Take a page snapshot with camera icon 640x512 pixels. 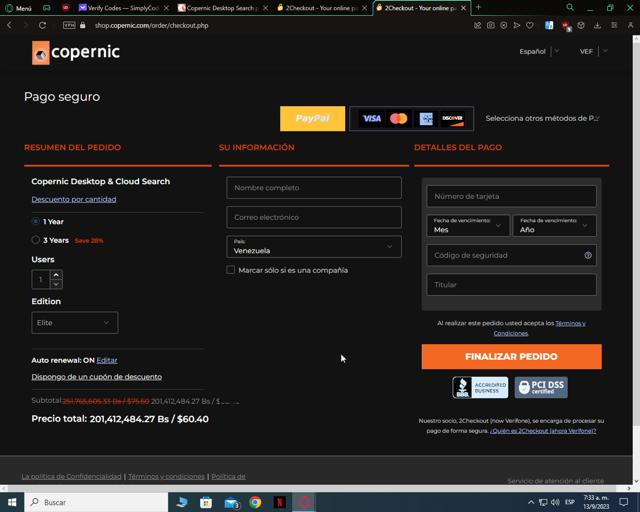pos(490,25)
